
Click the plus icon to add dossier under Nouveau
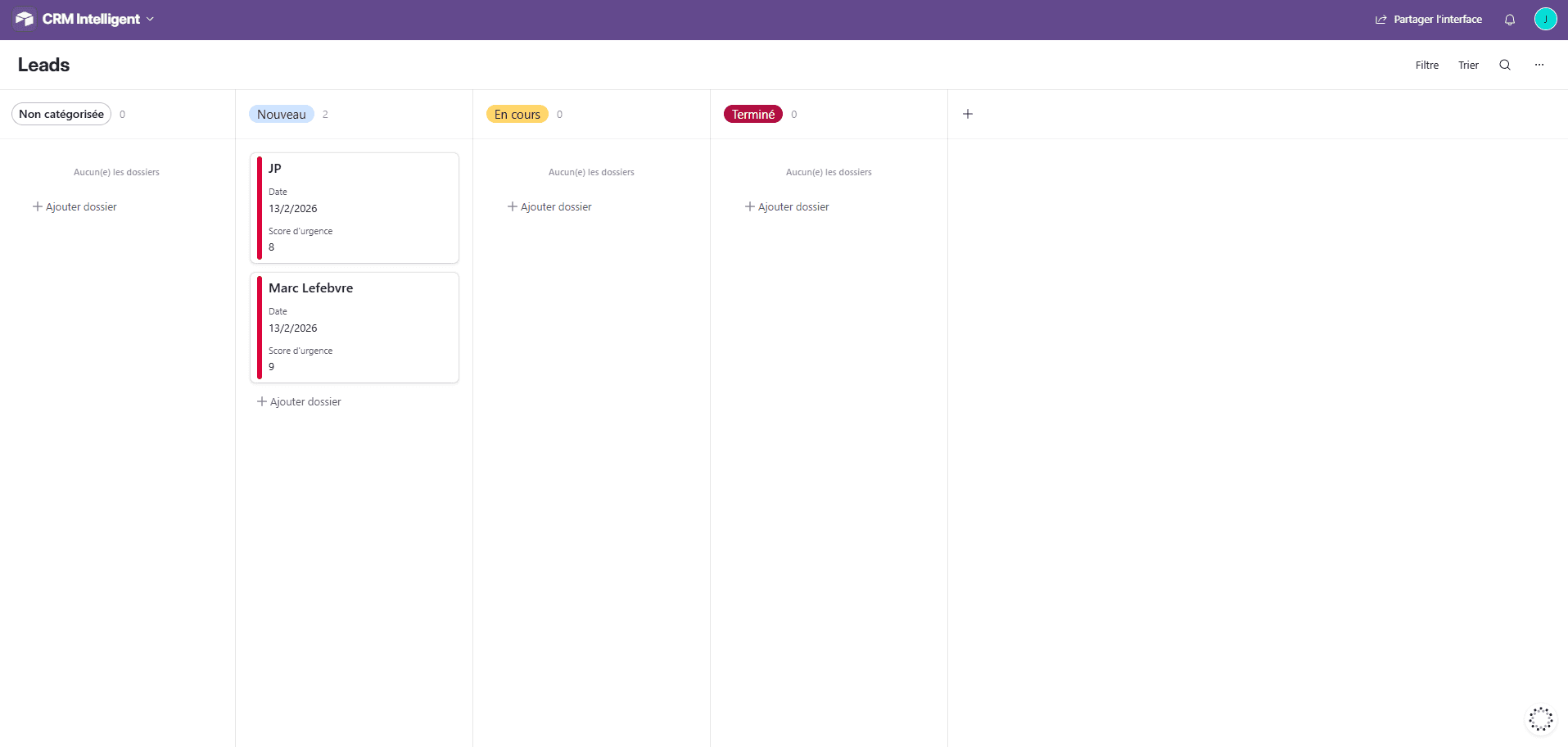tap(260, 401)
